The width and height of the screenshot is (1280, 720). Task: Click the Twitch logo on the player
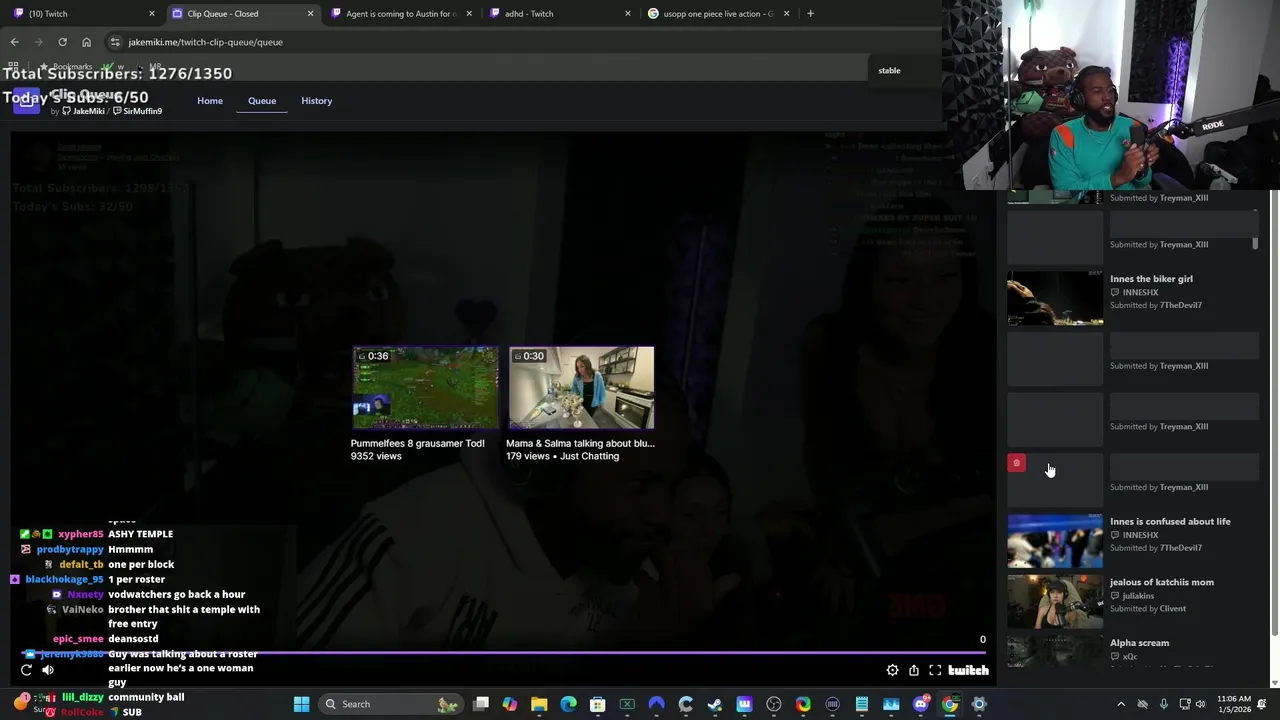click(x=968, y=670)
